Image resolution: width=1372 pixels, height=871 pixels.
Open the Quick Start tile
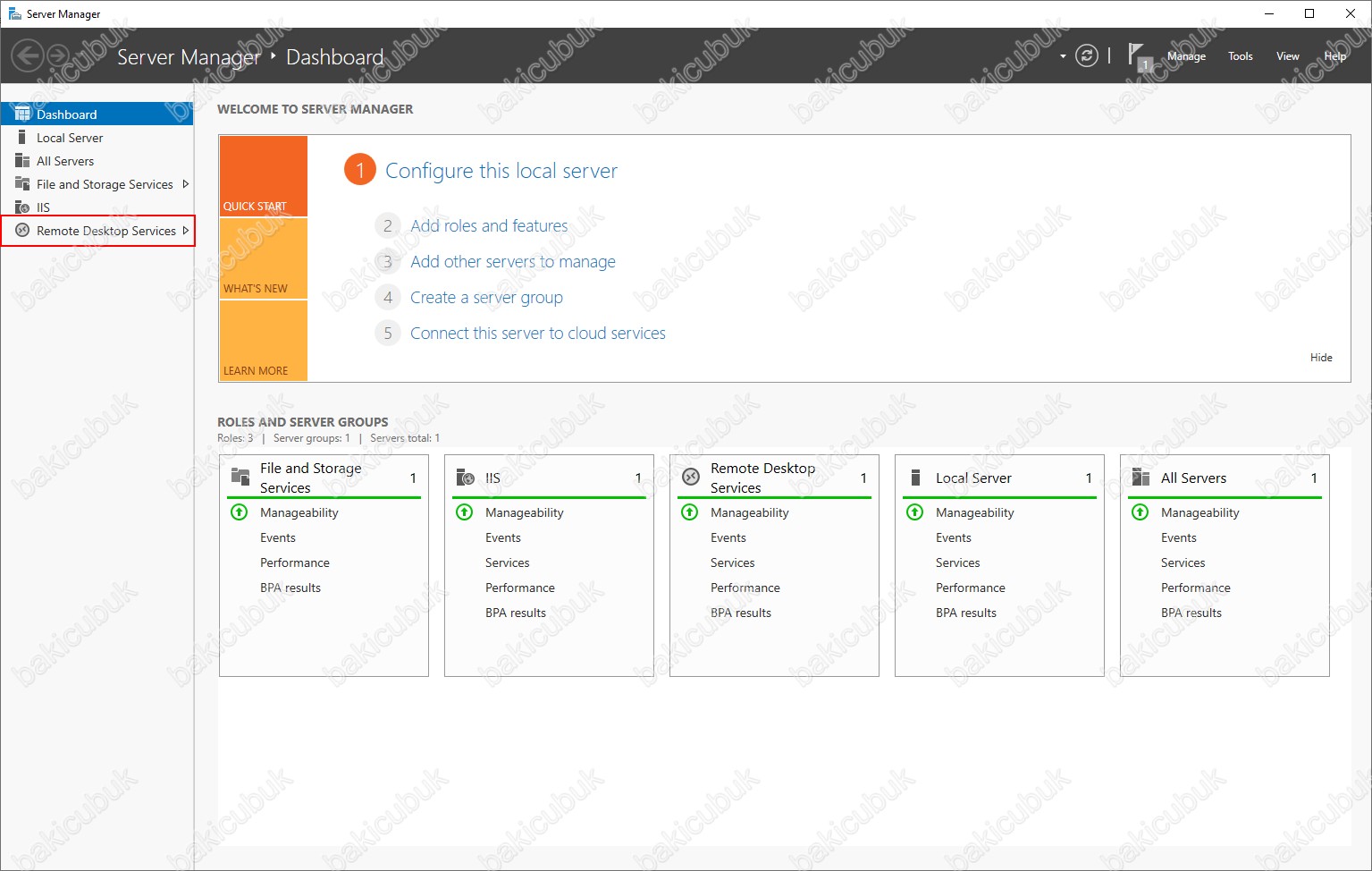point(264,176)
